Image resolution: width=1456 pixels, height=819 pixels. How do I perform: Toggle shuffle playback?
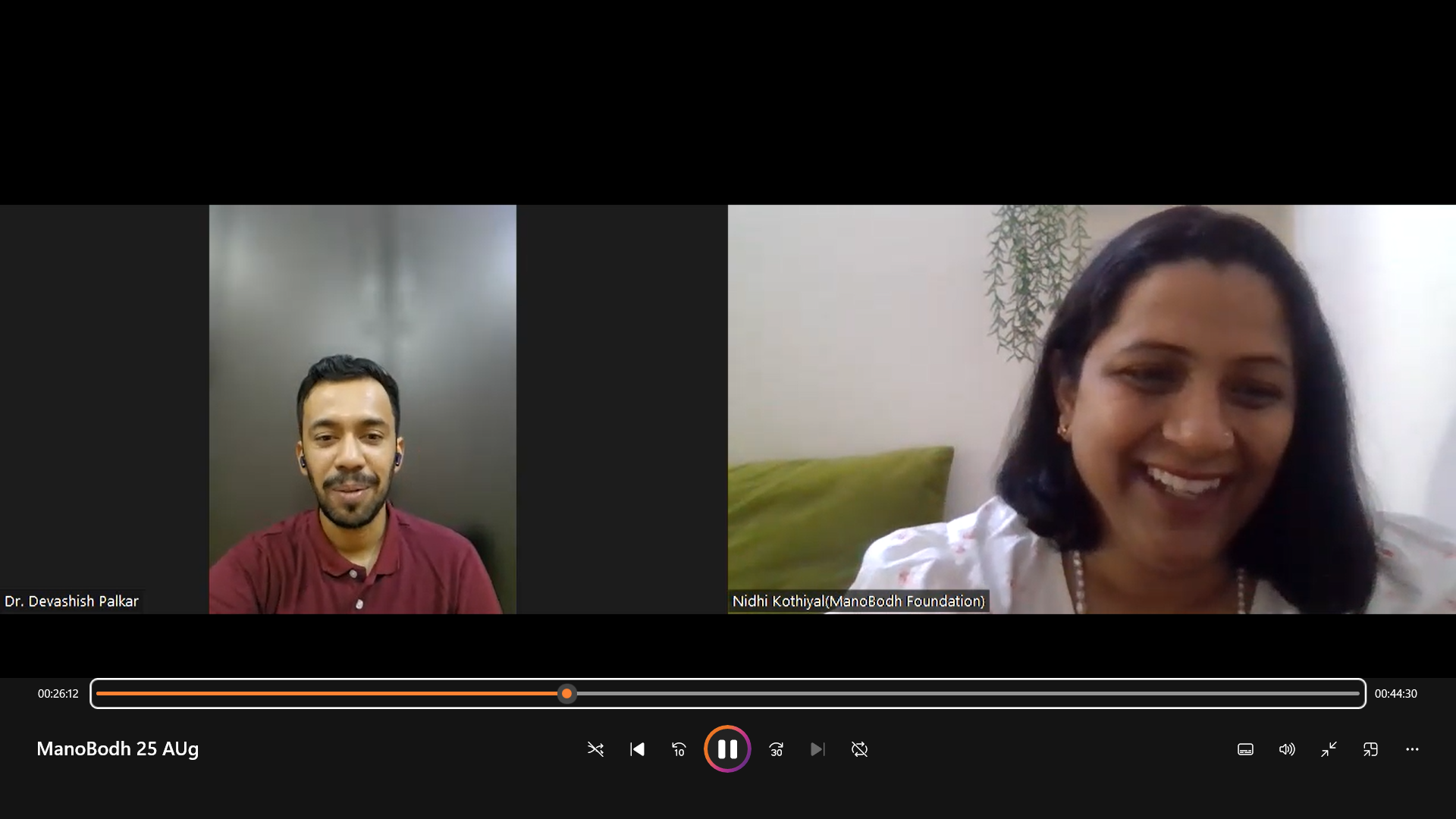click(x=595, y=749)
